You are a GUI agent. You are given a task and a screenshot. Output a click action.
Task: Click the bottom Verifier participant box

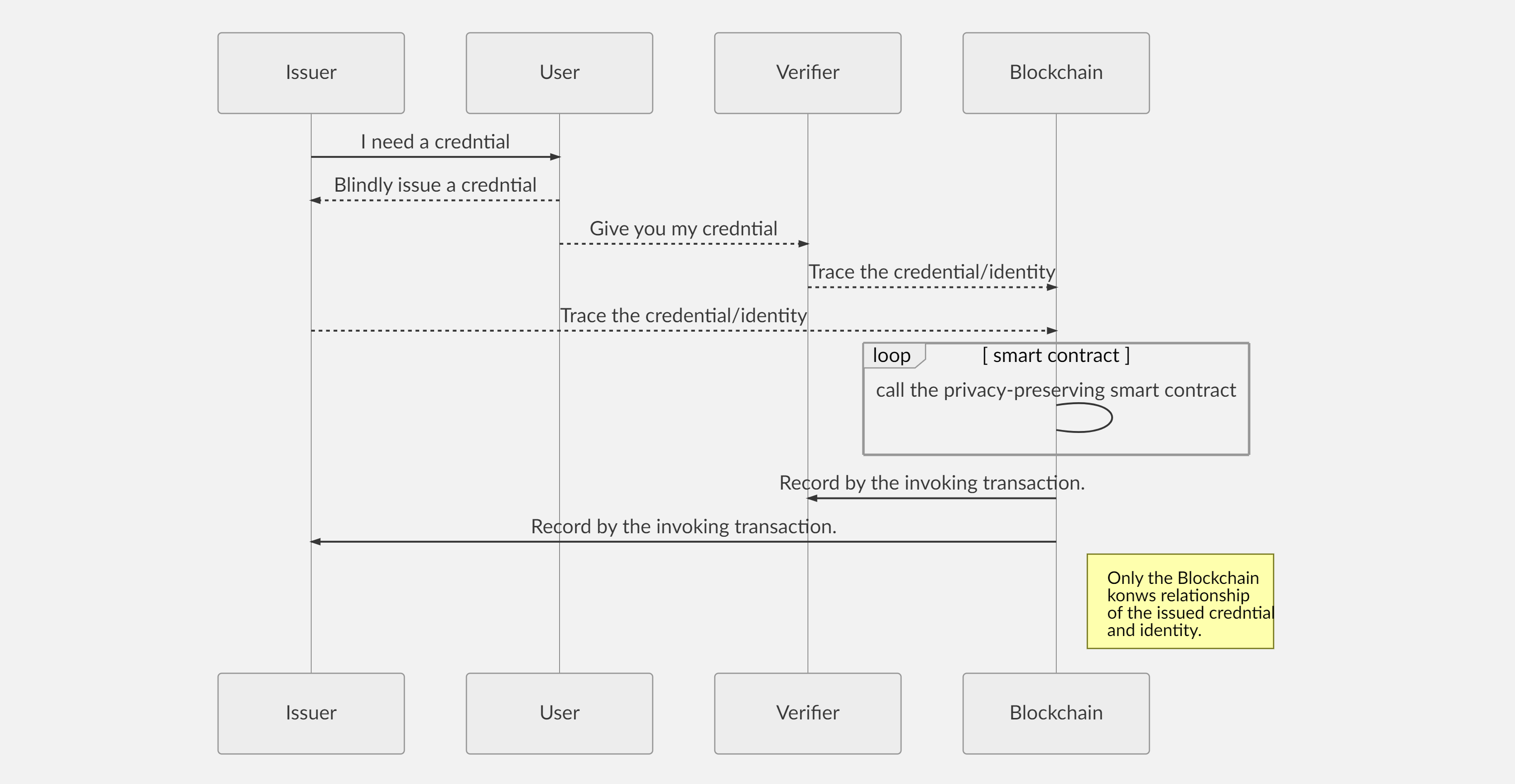tap(807, 713)
